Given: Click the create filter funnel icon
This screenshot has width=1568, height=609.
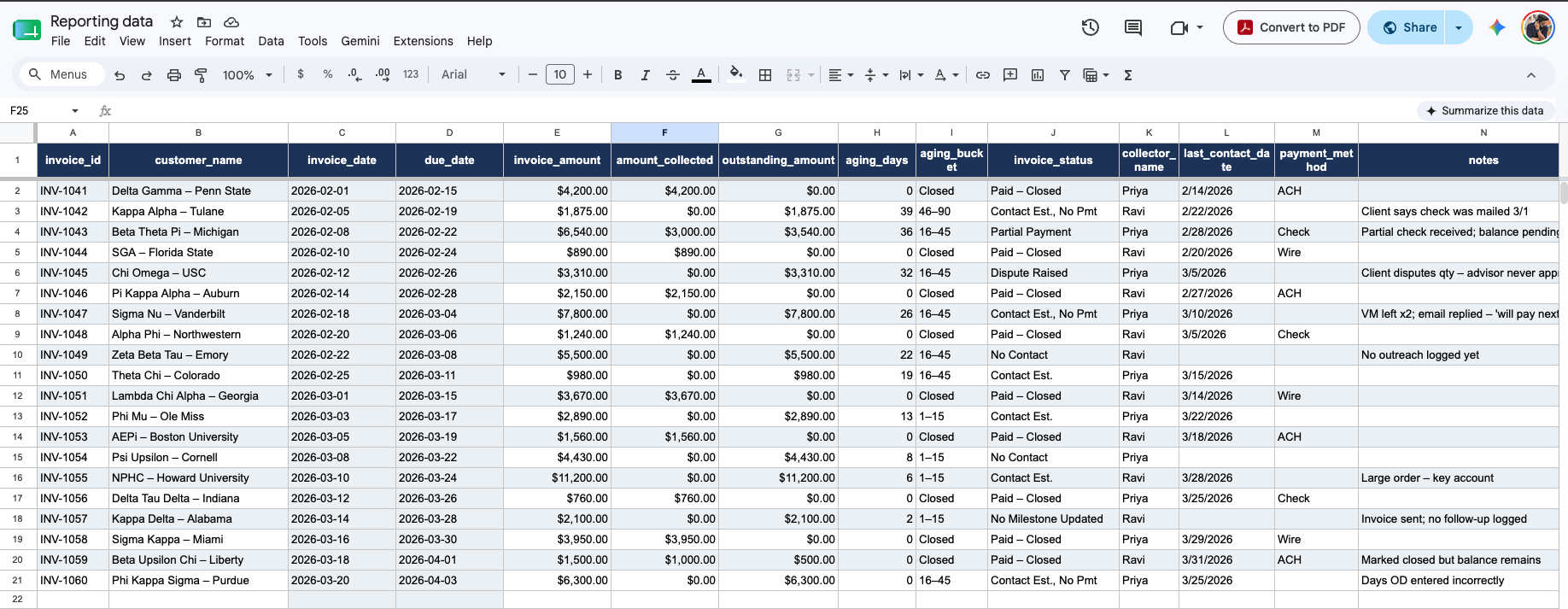Looking at the screenshot, I should pos(1065,75).
